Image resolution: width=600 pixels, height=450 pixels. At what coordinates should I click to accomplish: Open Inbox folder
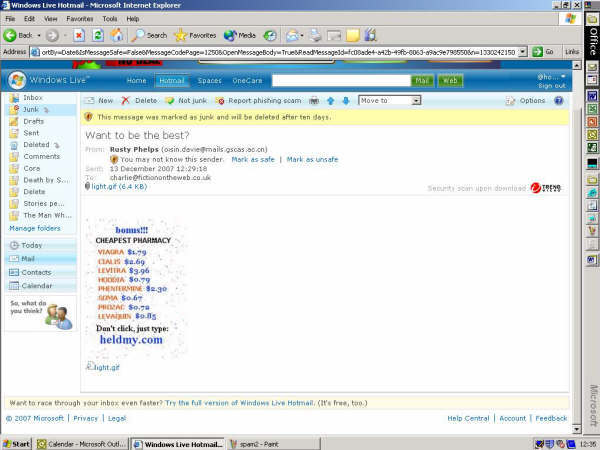pyautogui.click(x=33, y=98)
